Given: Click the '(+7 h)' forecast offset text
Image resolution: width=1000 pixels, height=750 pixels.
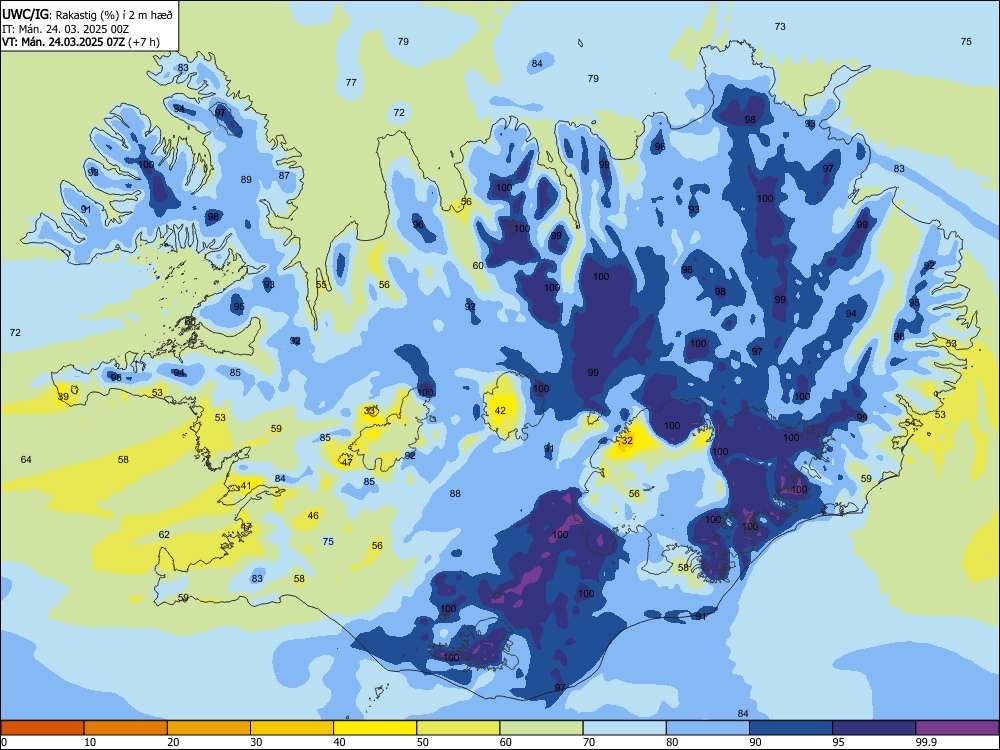Looking at the screenshot, I should 143,42.
